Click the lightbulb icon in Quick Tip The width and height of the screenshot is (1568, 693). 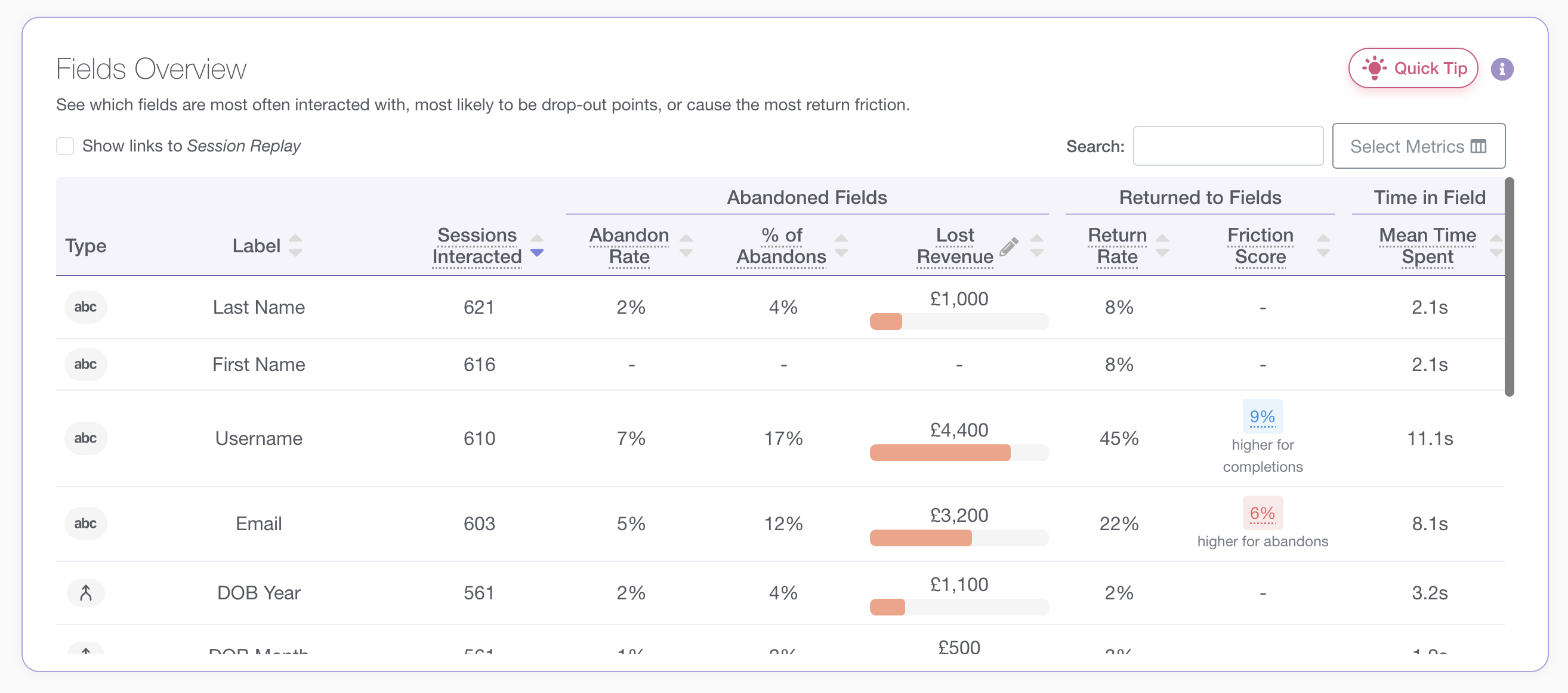(x=1374, y=68)
